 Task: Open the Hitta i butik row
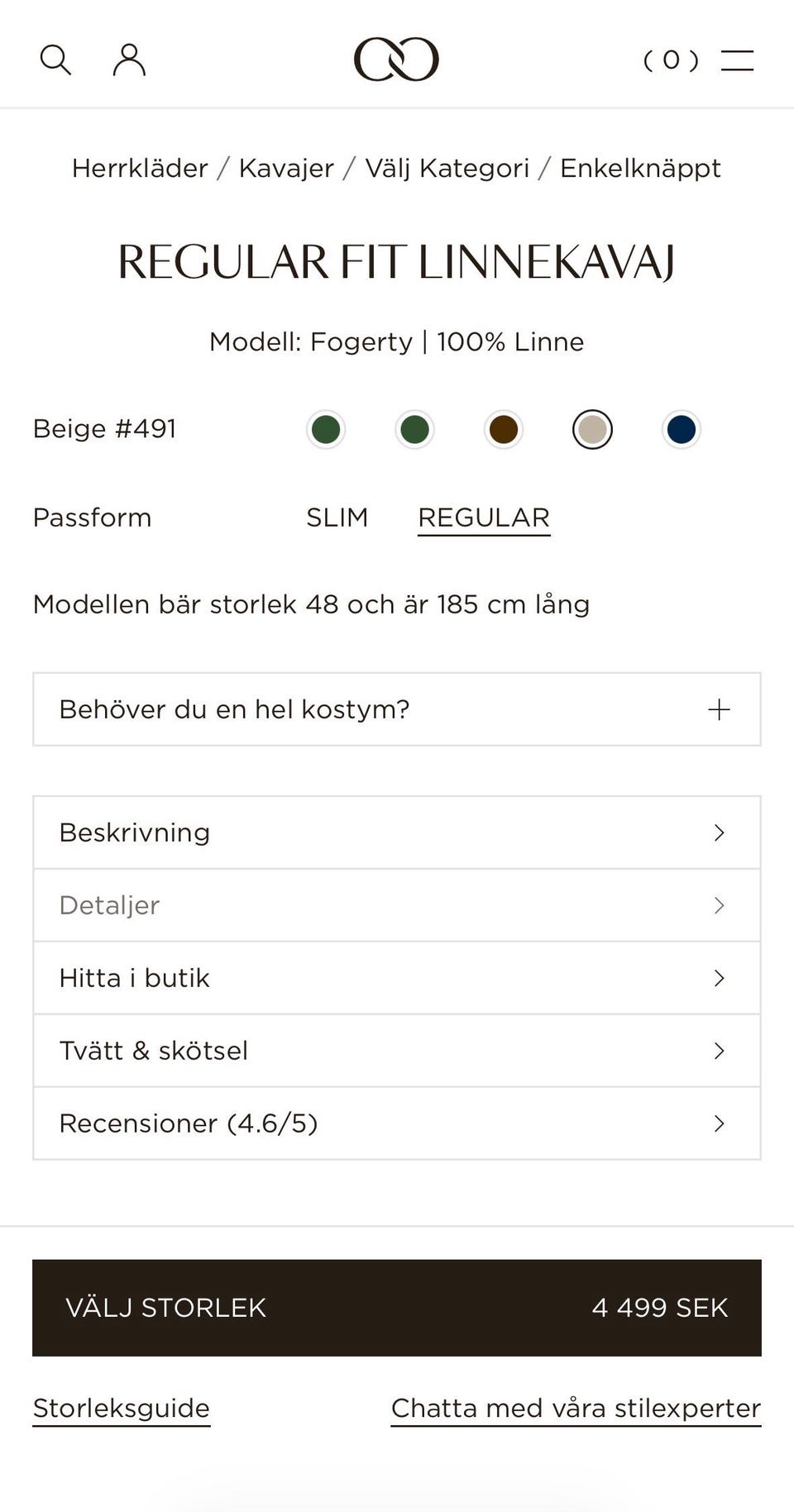[397, 978]
